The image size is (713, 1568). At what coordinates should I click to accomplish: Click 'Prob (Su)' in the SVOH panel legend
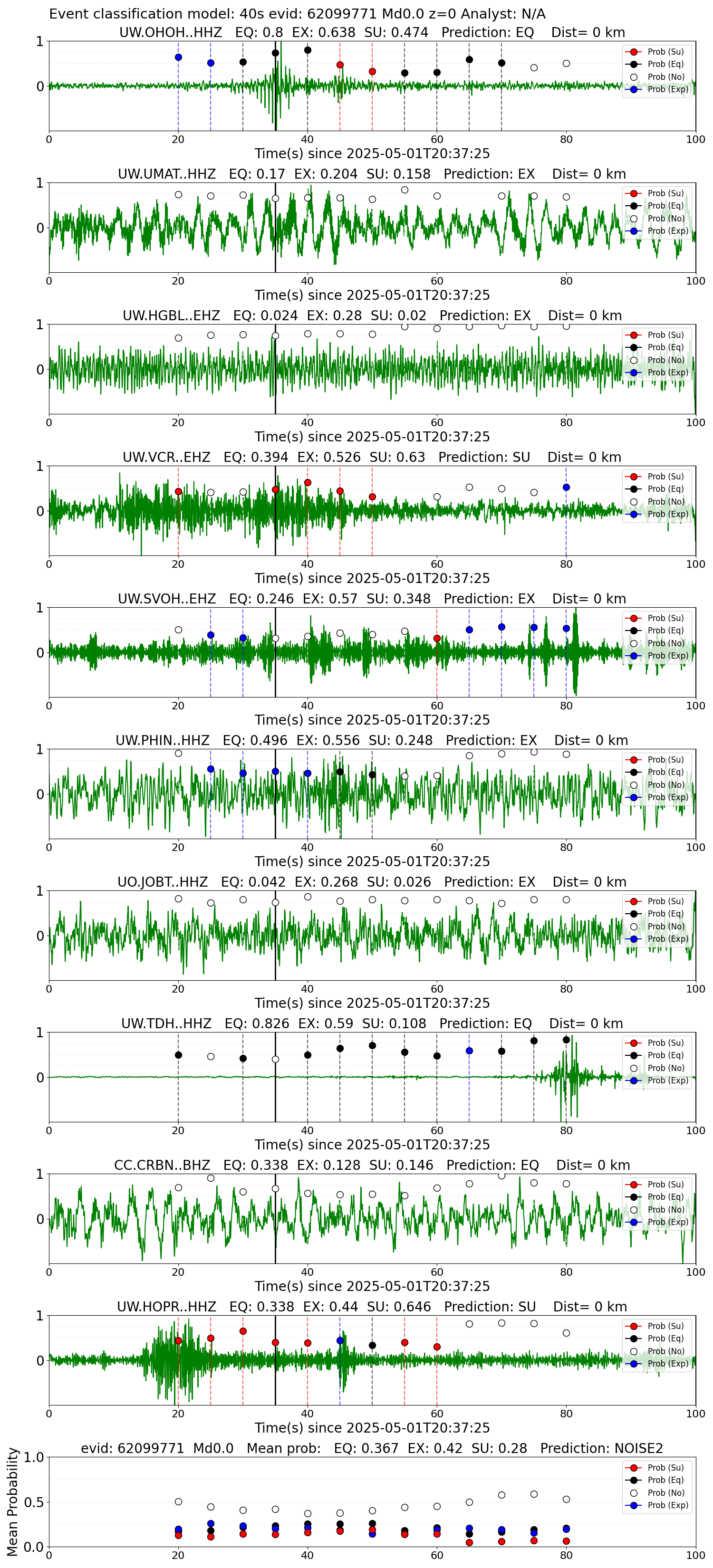pyautogui.click(x=665, y=618)
